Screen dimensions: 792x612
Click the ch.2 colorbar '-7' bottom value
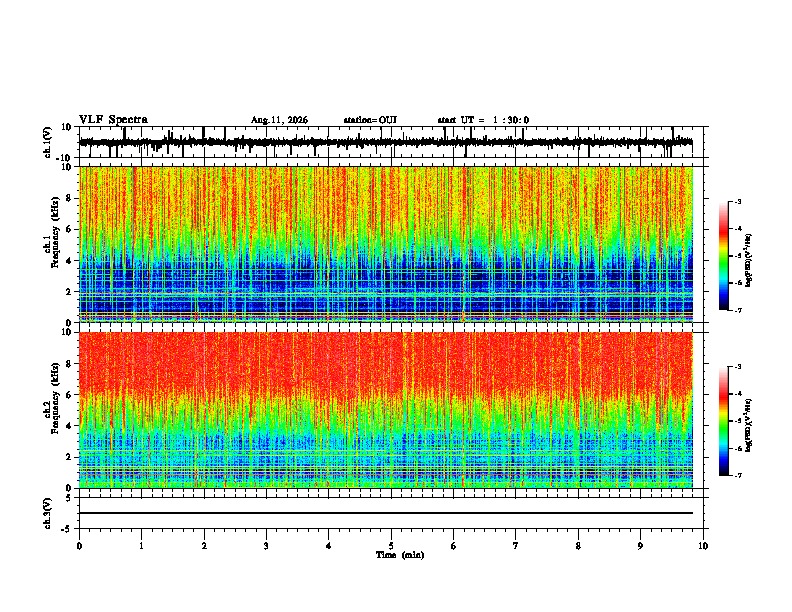coord(737,476)
